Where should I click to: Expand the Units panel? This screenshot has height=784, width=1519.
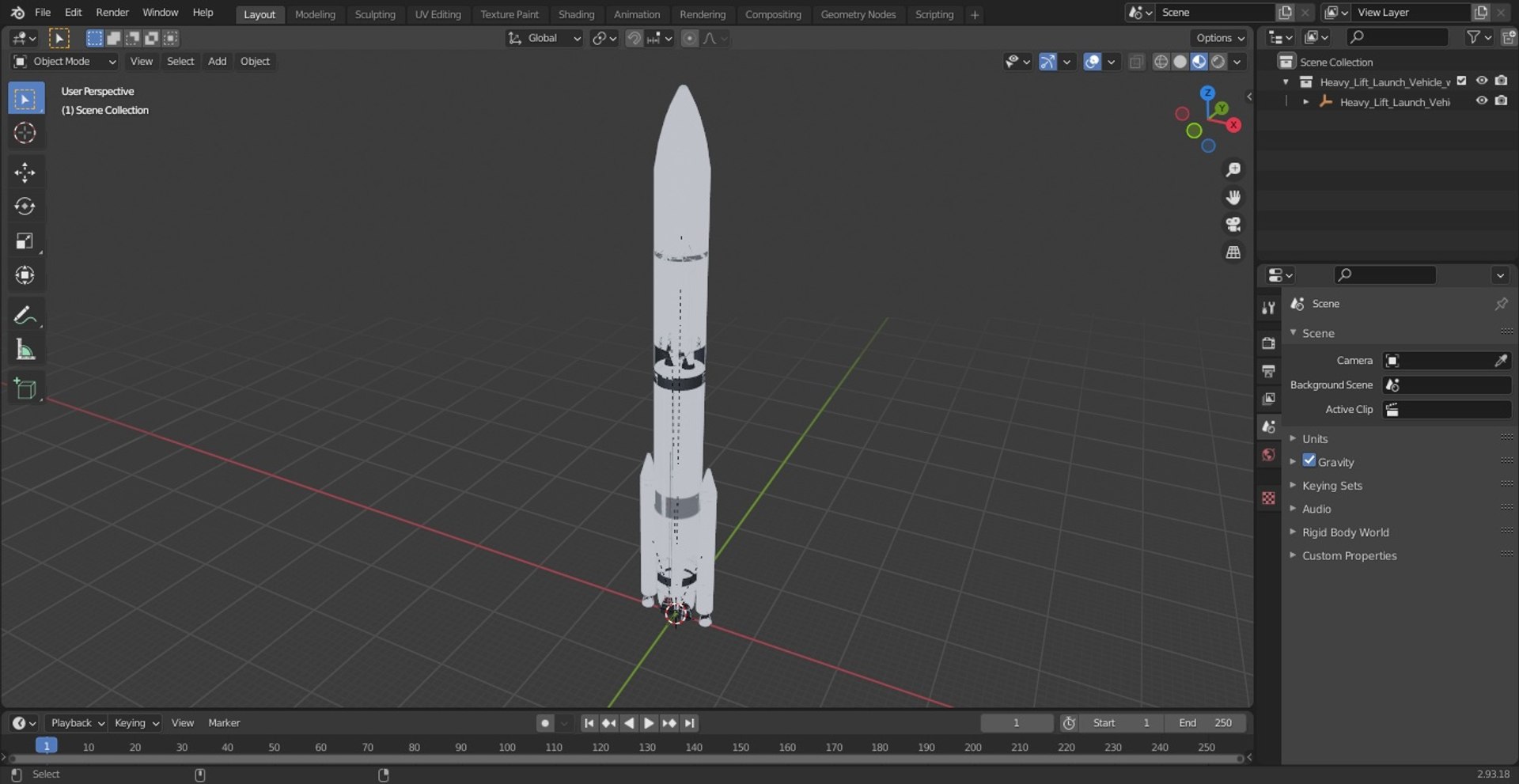(x=1315, y=438)
